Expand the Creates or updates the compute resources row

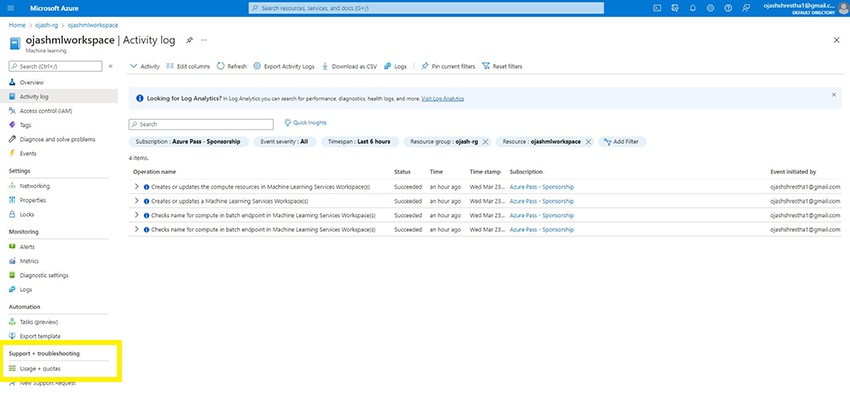point(137,187)
